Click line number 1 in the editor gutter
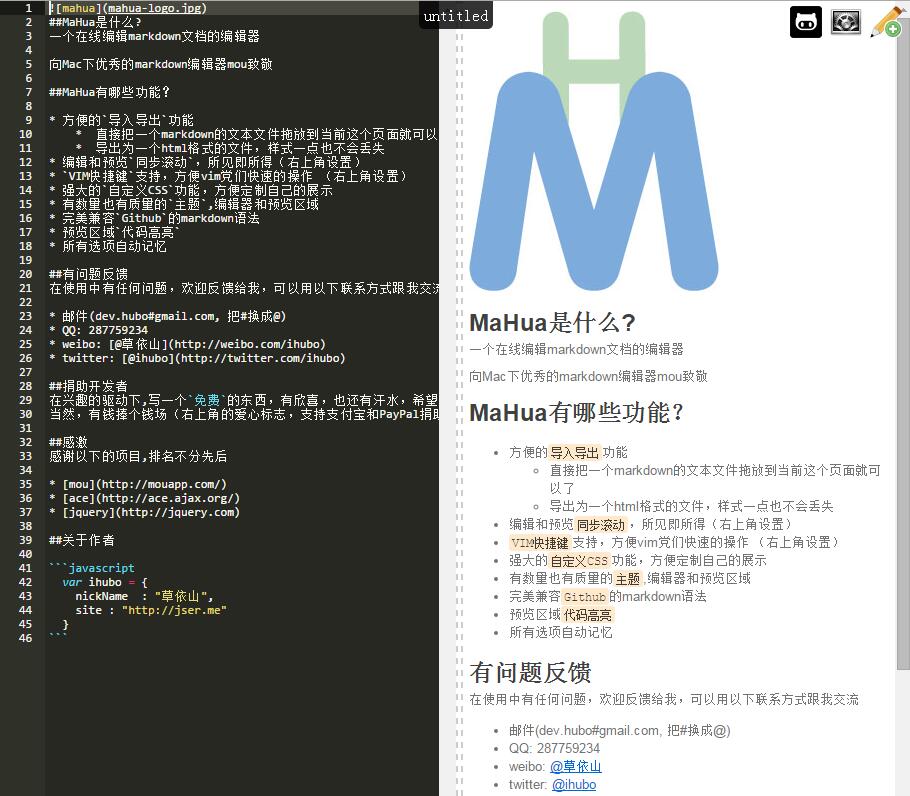910x796 pixels. [30, 7]
